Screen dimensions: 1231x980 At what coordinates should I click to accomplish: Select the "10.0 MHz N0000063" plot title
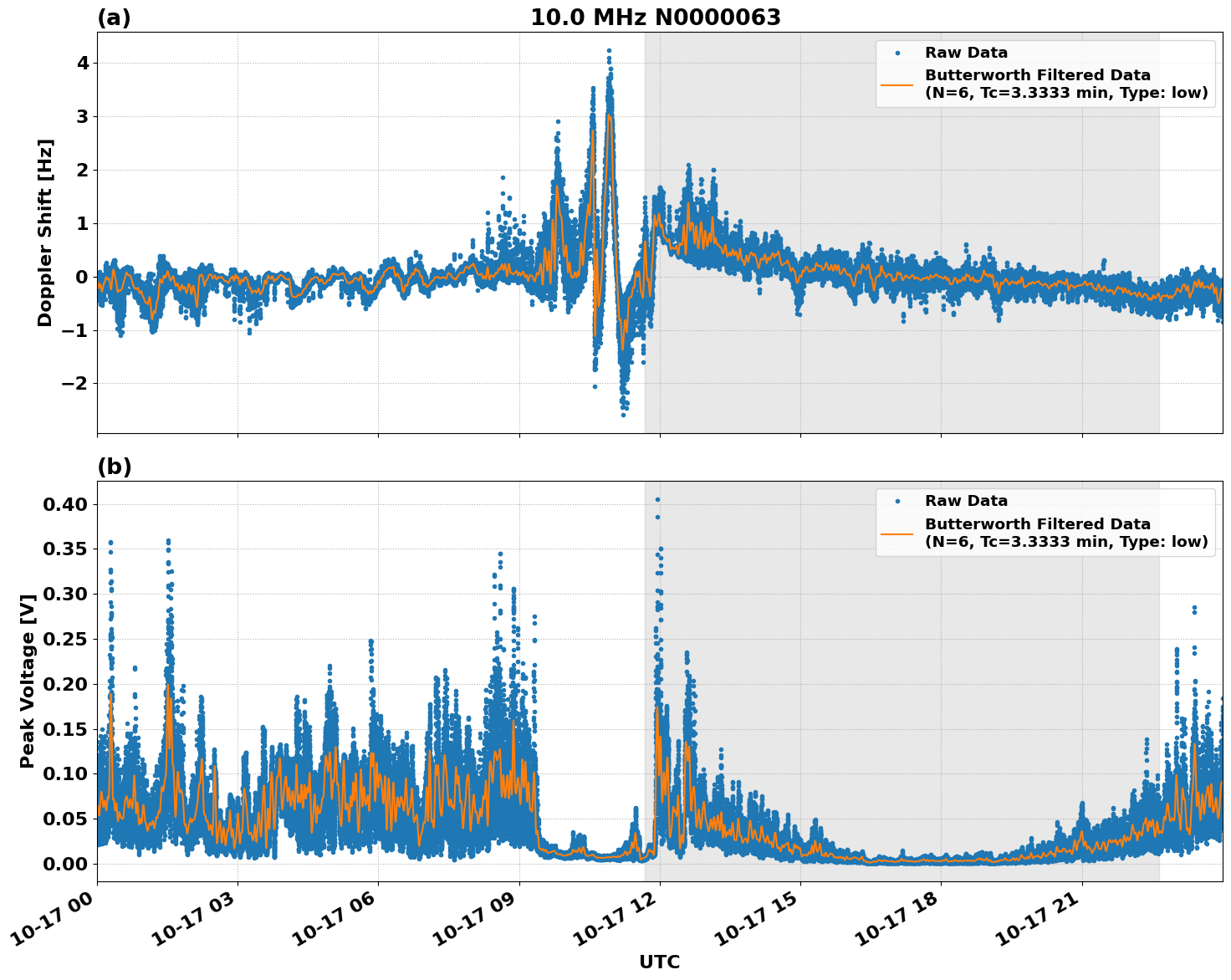coord(655,18)
